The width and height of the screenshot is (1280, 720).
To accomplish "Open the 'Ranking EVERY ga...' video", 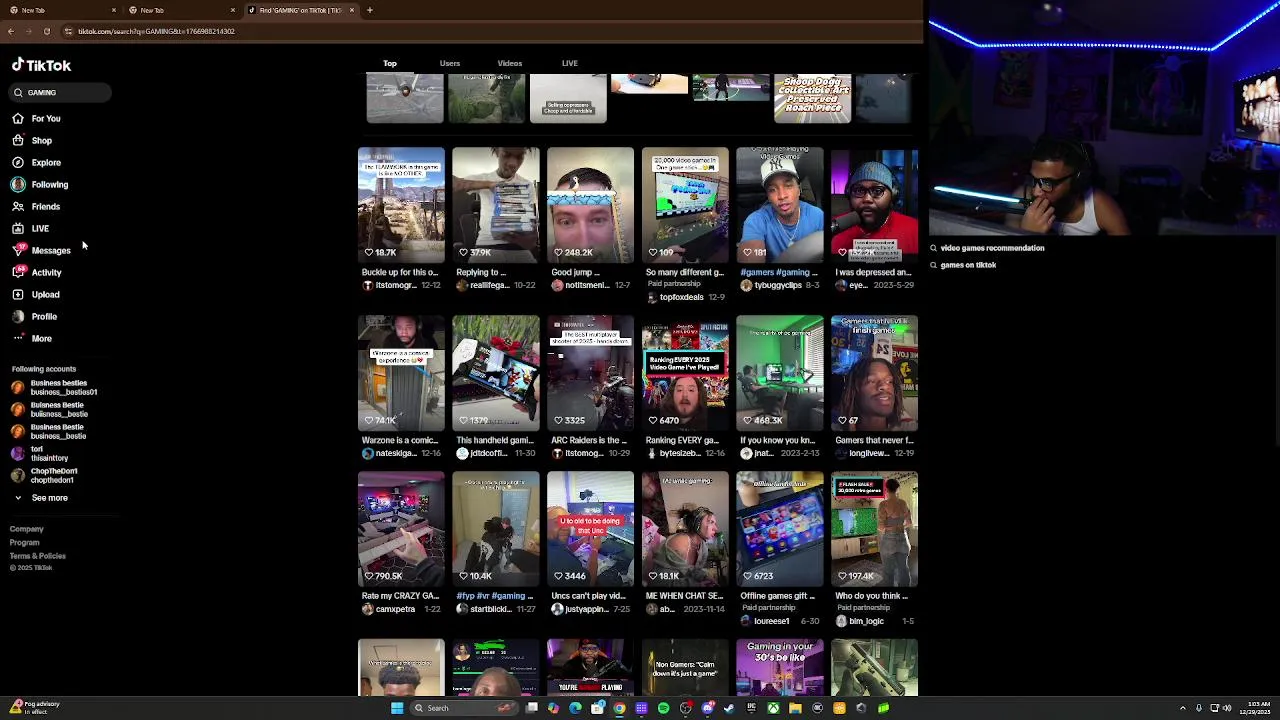I will click(x=685, y=373).
